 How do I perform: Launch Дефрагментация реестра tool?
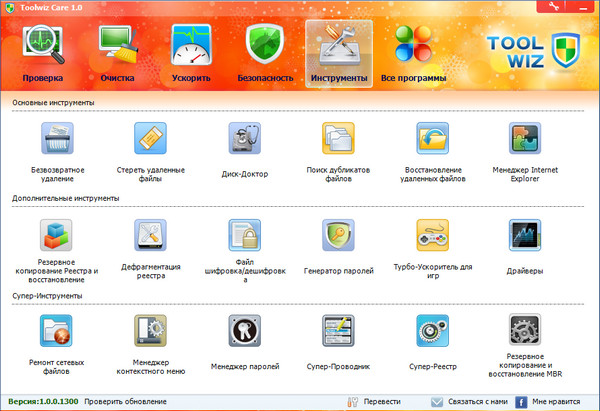tap(149, 236)
